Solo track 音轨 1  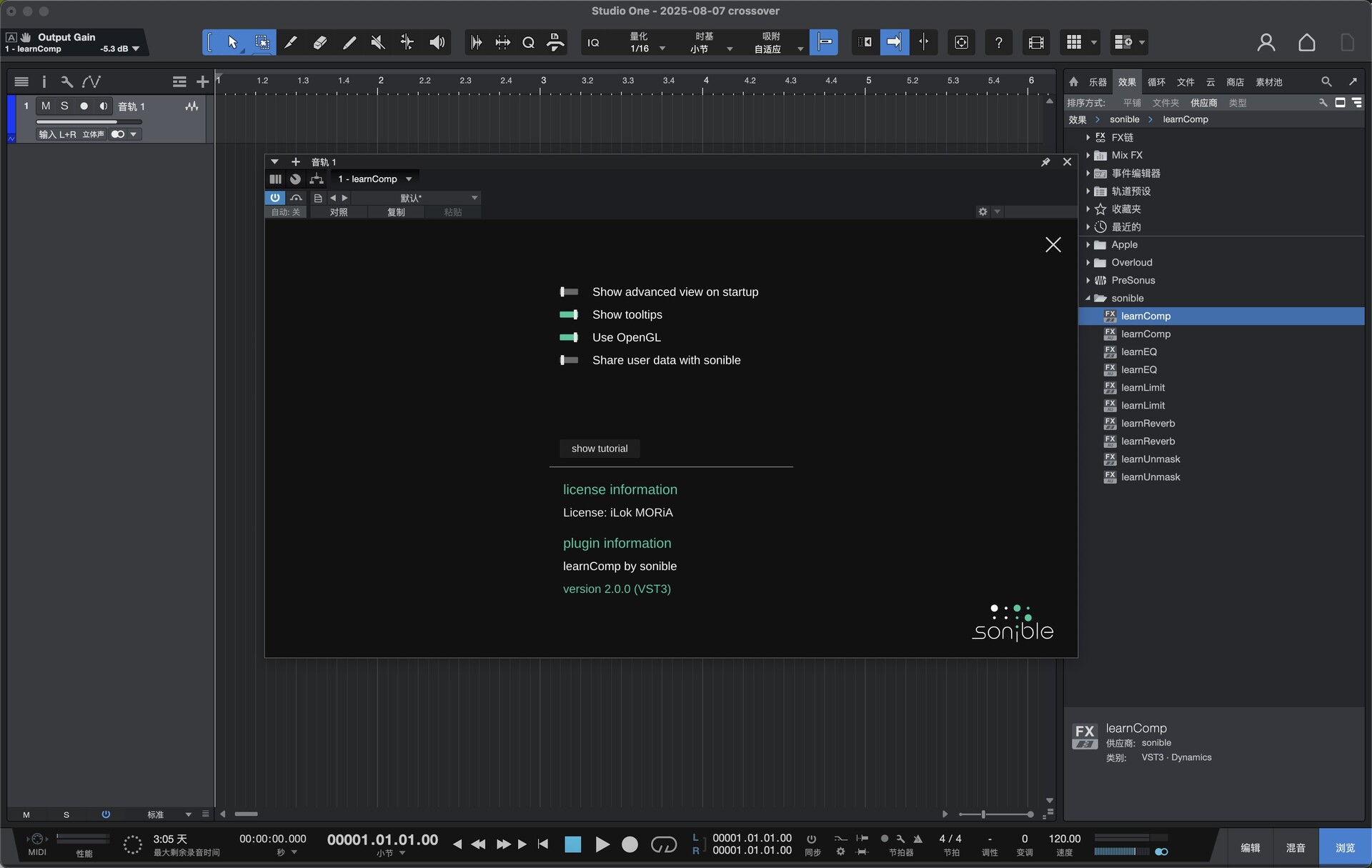pyautogui.click(x=64, y=106)
